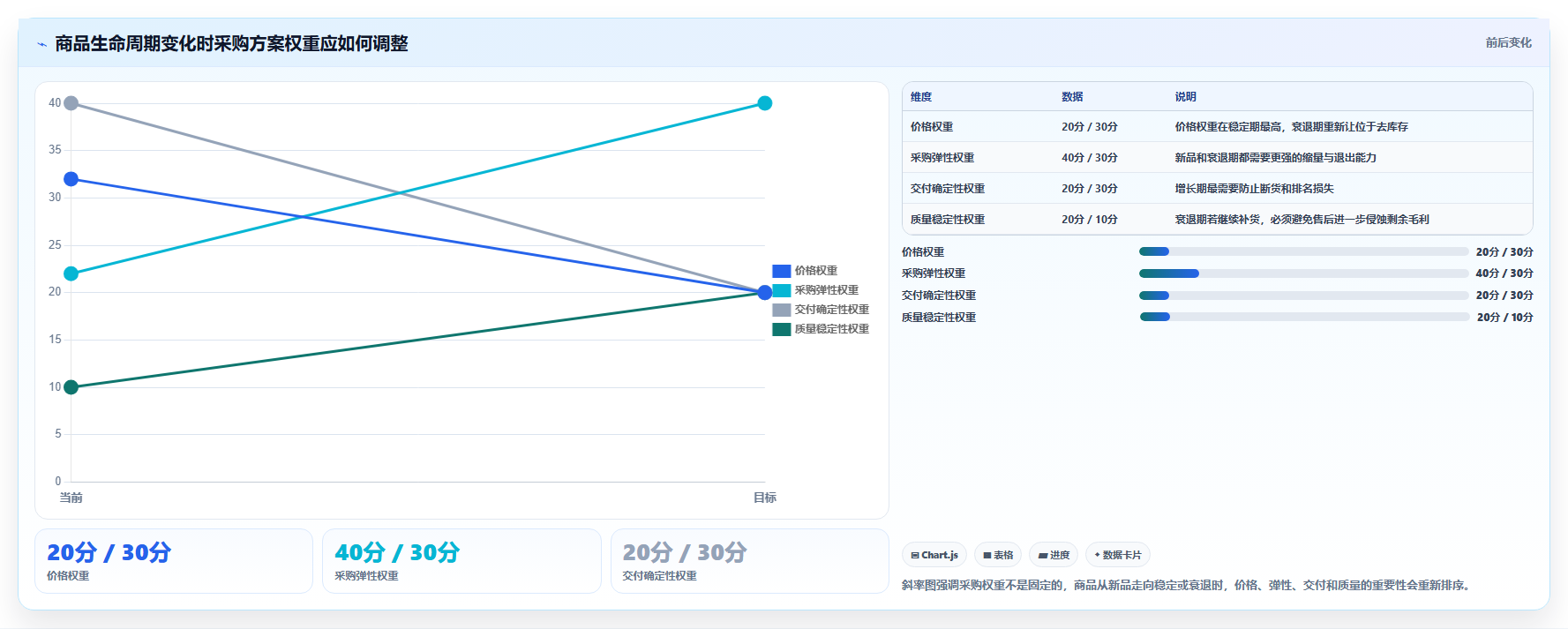
Task: Click the footer description starting with 斜率图强调
Action: [1188, 585]
